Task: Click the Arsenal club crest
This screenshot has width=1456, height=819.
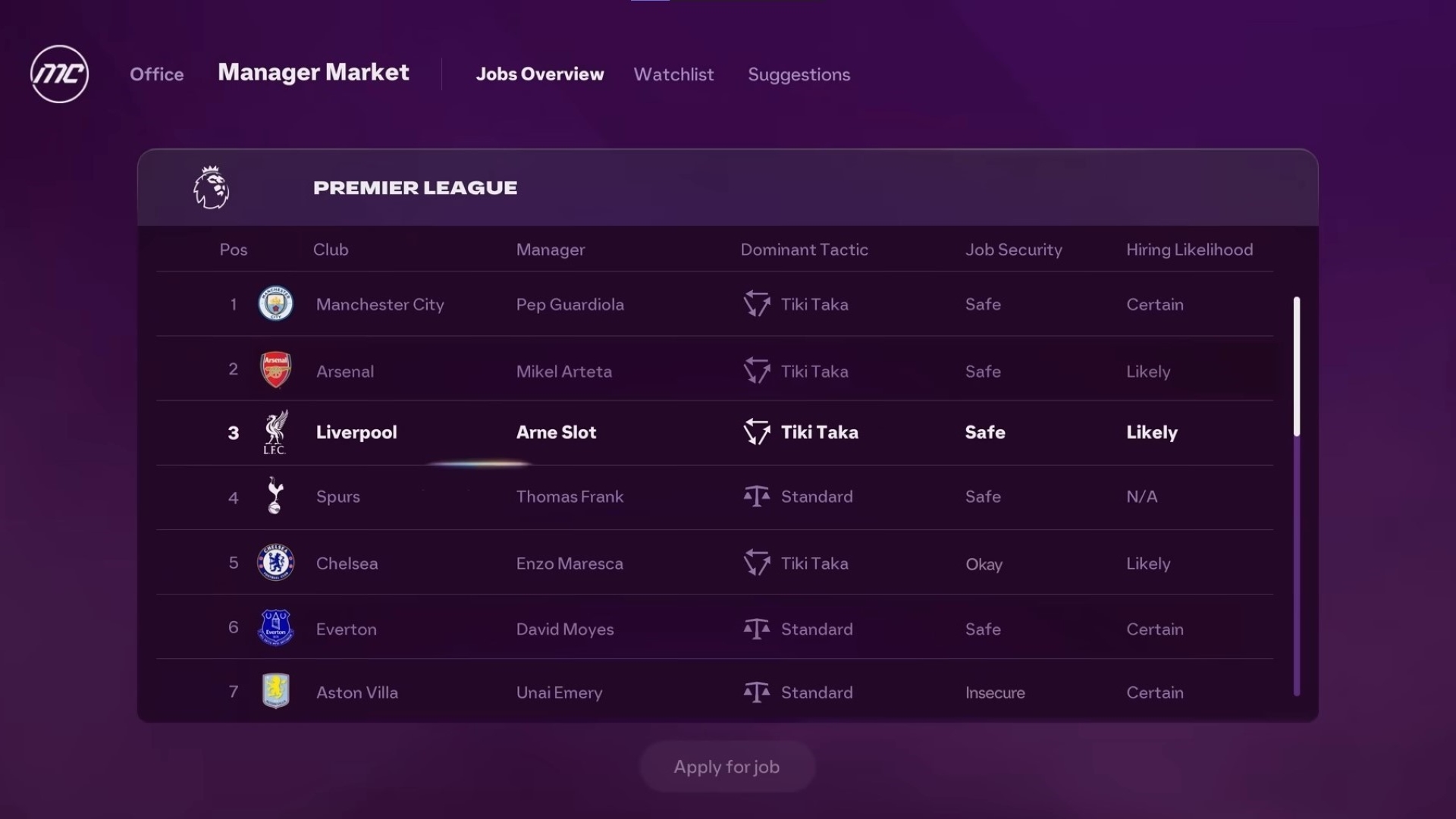Action: pos(275,370)
